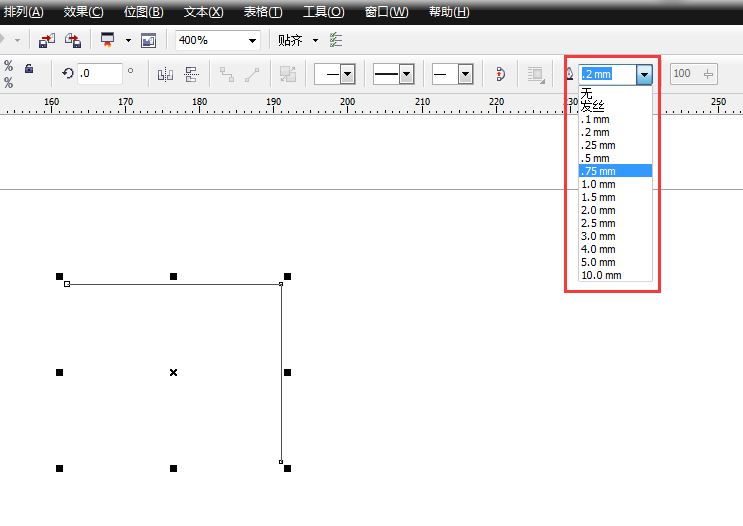Select .75 mm outline width option
The image size is (743, 526).
coord(598,171)
